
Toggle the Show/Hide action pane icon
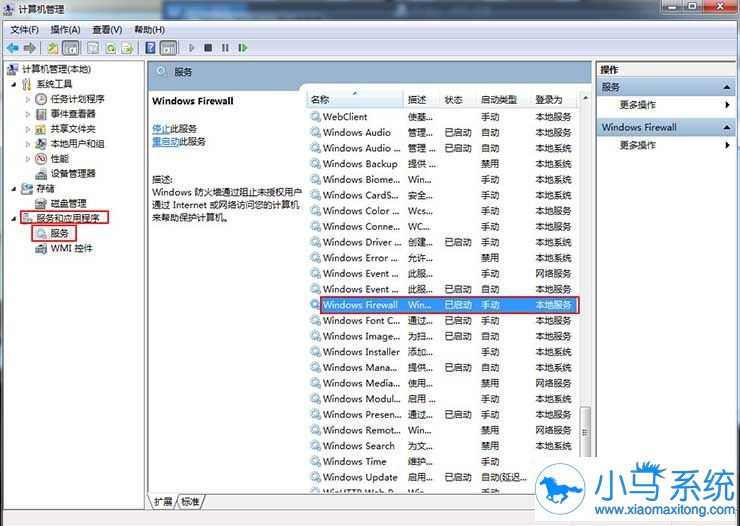coord(168,48)
